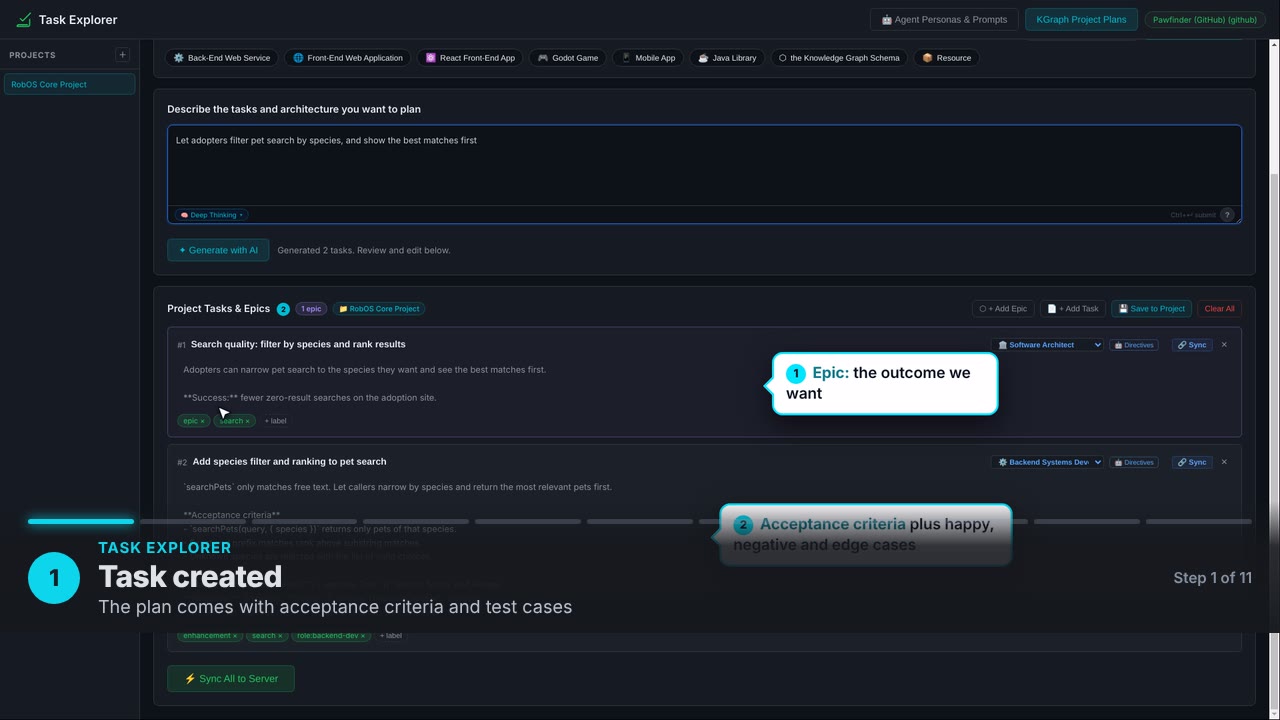Select RobOS Core Project in sidebar
This screenshot has width=1280, height=720.
click(69, 84)
